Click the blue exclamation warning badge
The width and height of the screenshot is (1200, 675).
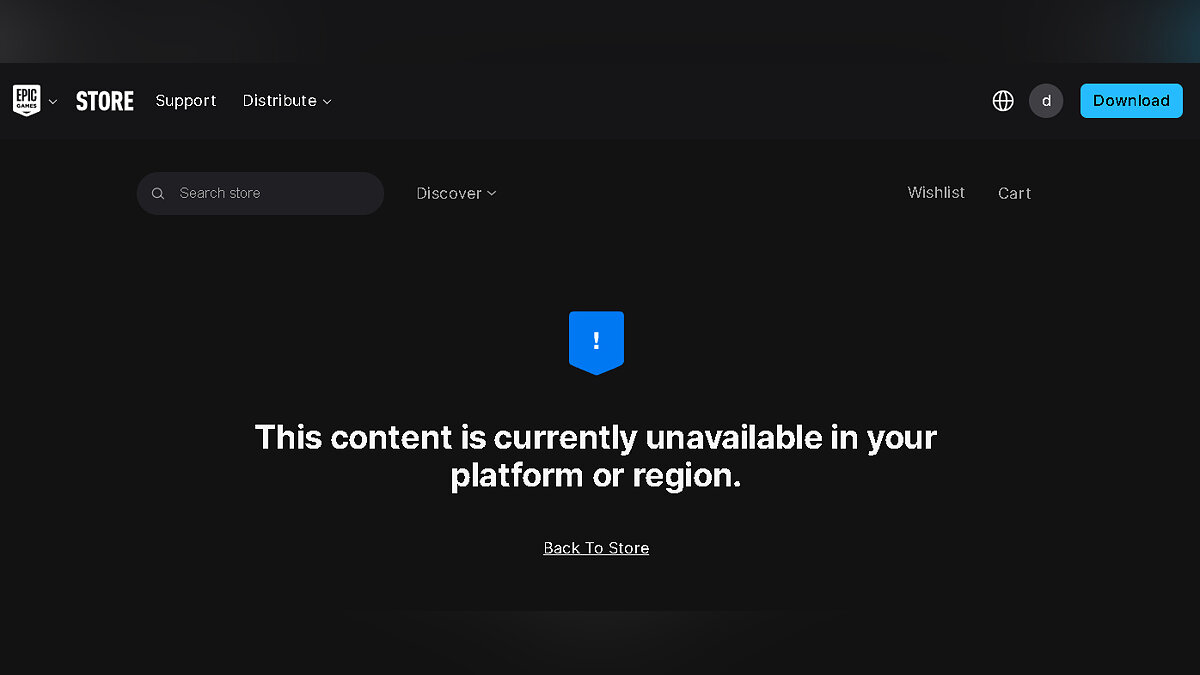coord(596,343)
